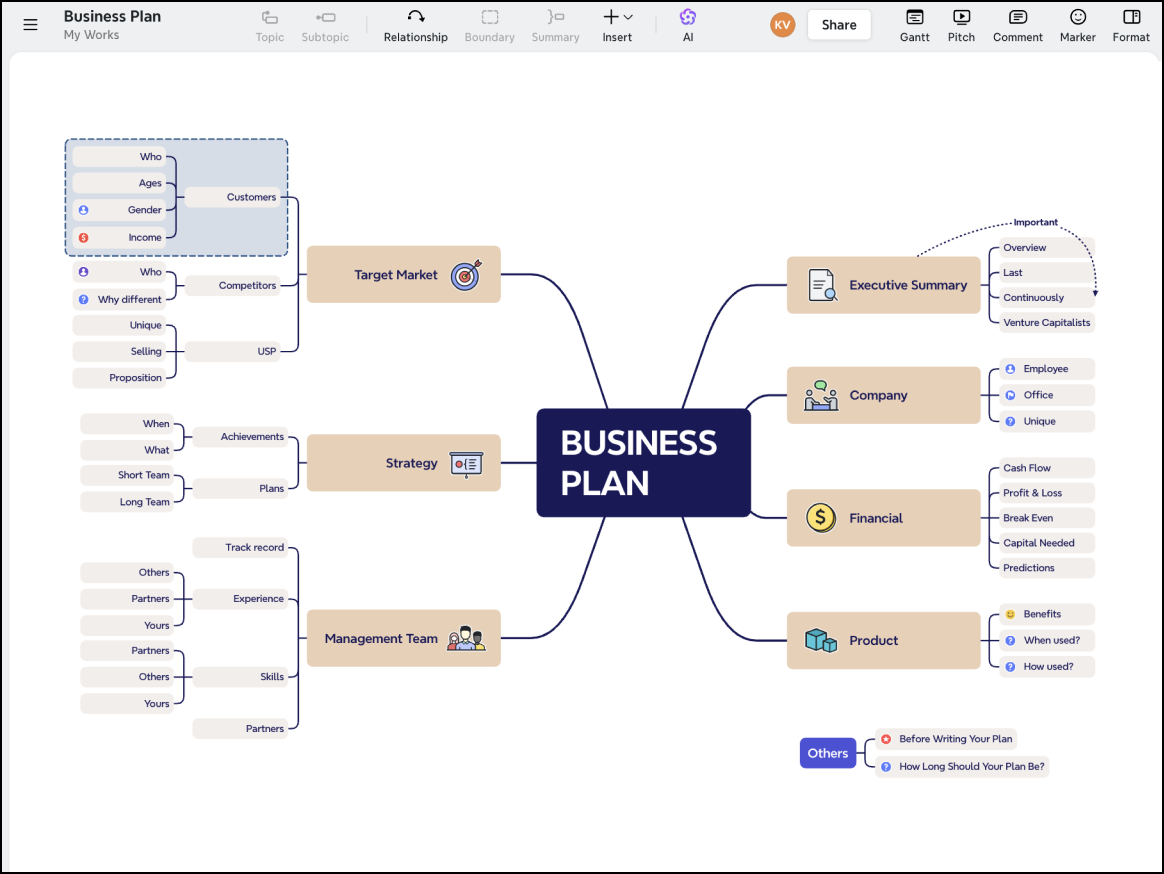
Task: Select the Financial topic
Action: pyautogui.click(x=883, y=518)
